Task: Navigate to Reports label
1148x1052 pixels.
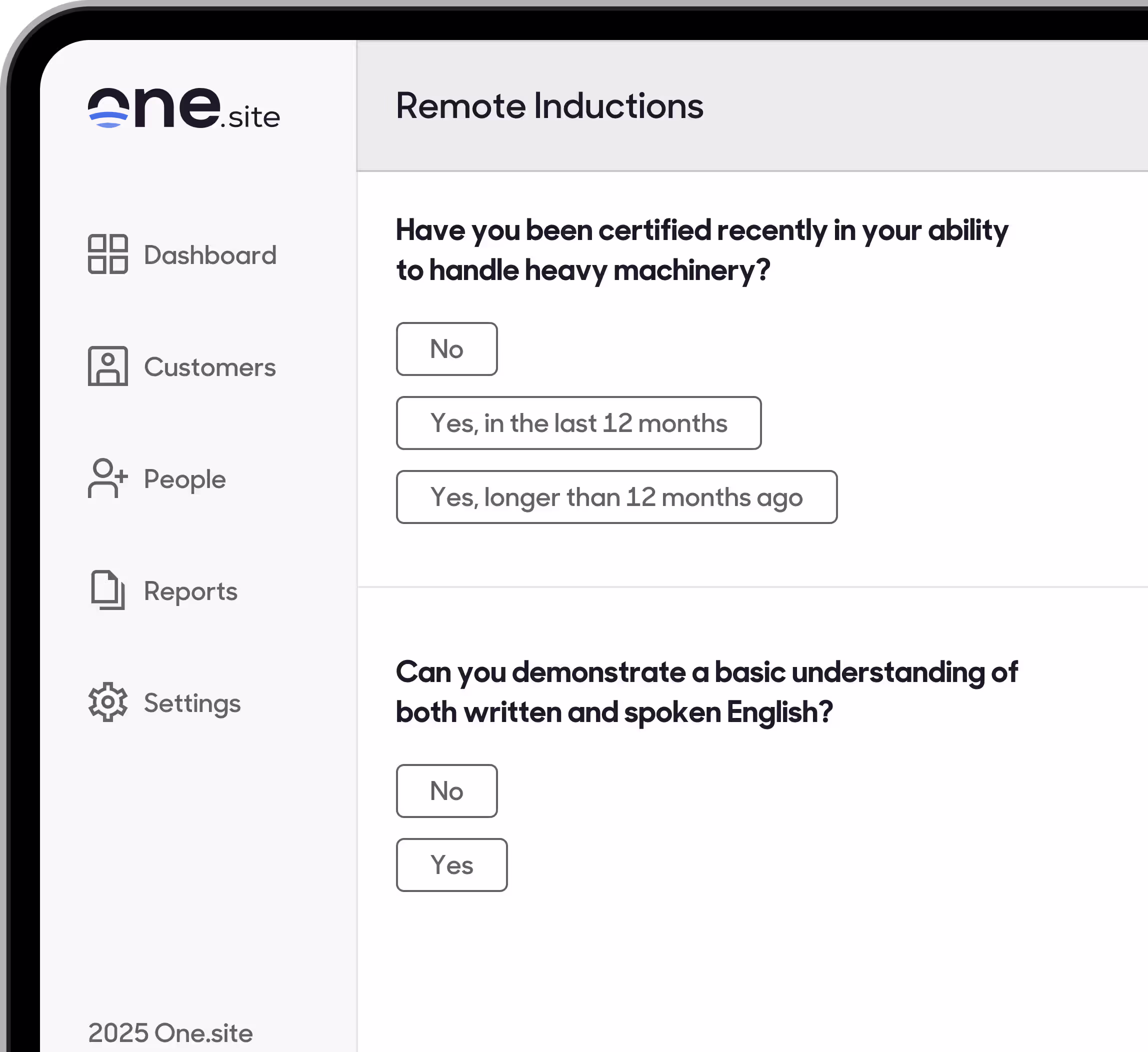Action: (190, 591)
